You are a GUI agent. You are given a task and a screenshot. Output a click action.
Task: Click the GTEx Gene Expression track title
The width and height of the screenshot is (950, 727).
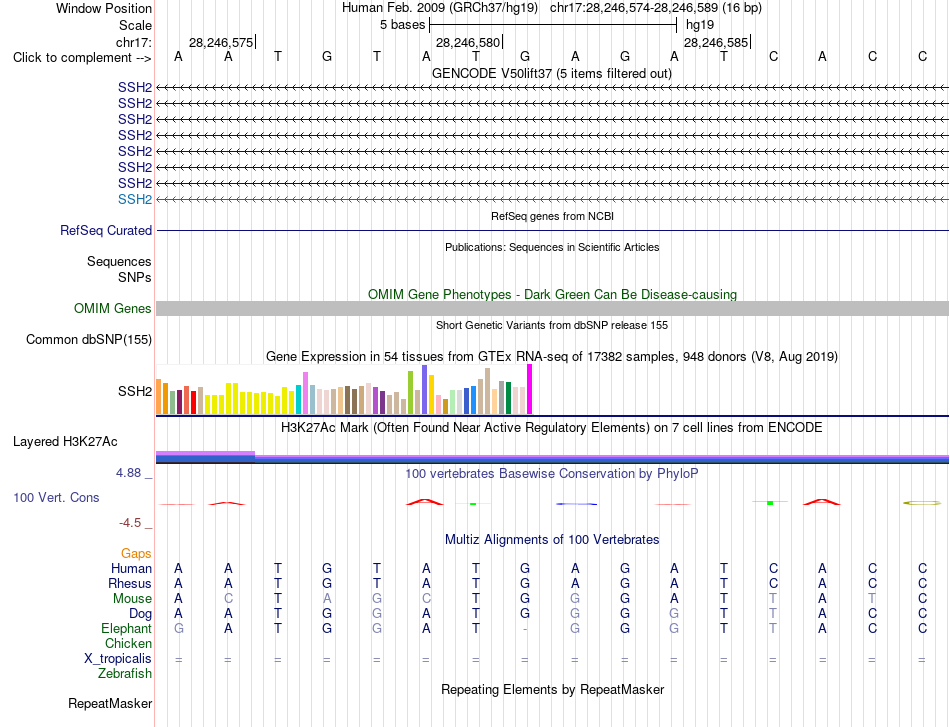[x=551, y=356]
